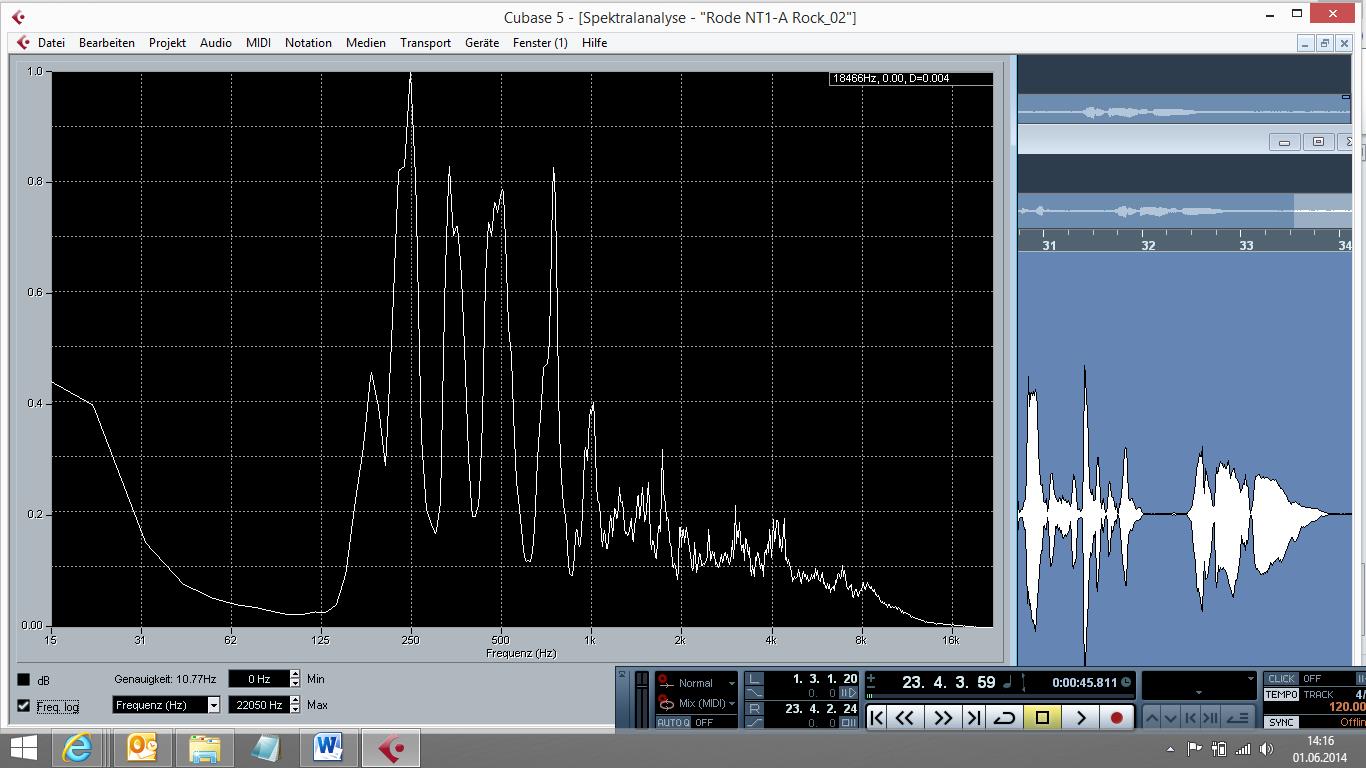
Task: Decrease the Min frequency value
Action: 295,683
